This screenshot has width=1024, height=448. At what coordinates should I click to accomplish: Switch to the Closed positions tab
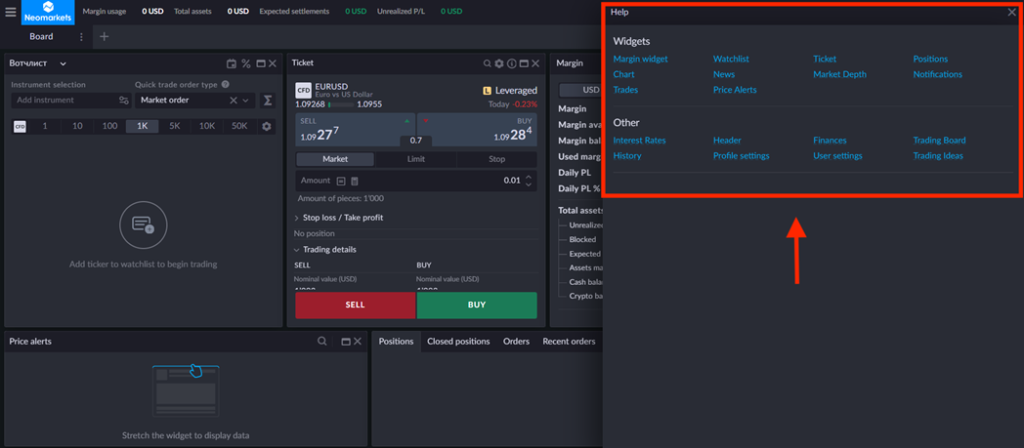pos(458,341)
